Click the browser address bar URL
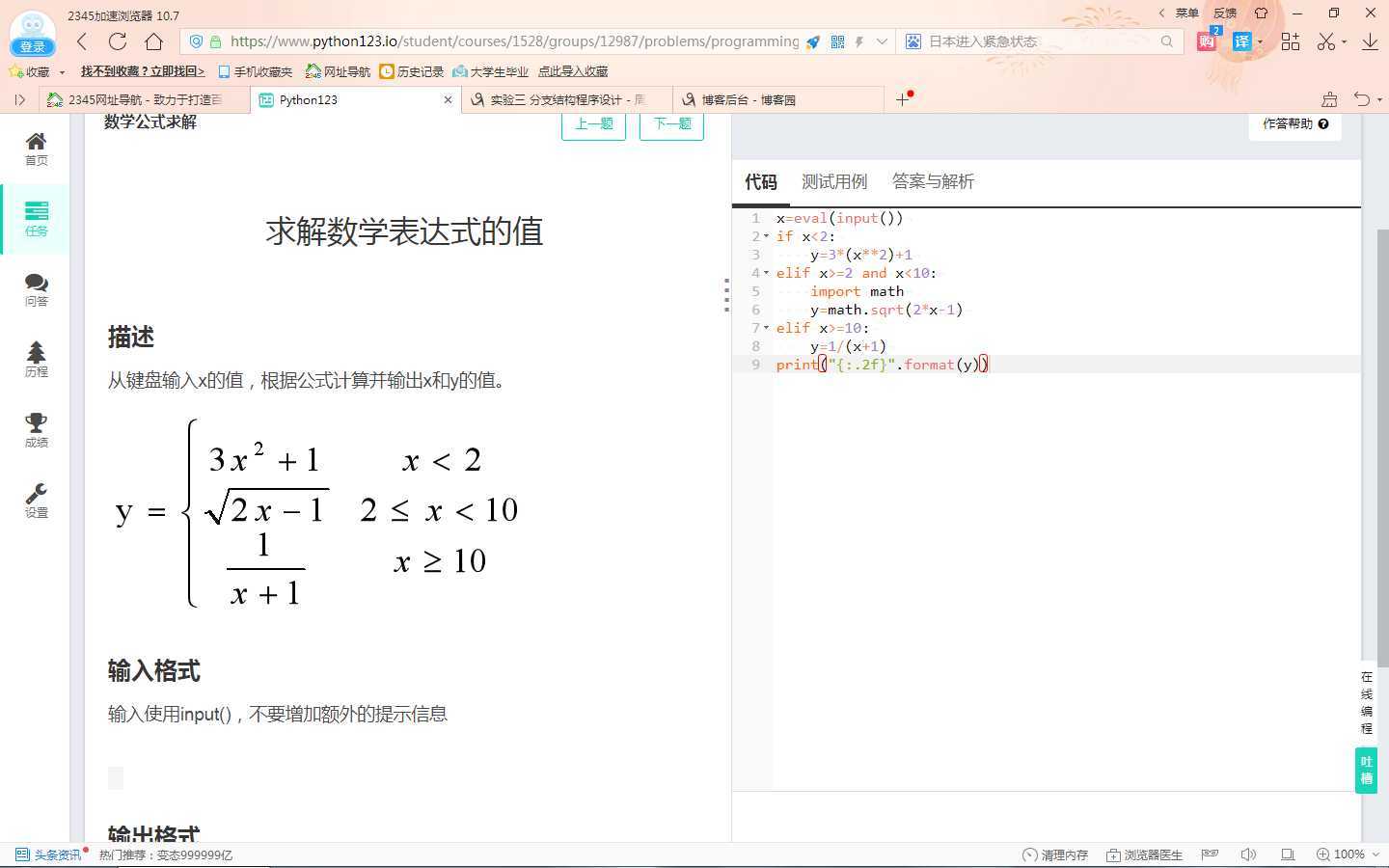 click(x=513, y=41)
